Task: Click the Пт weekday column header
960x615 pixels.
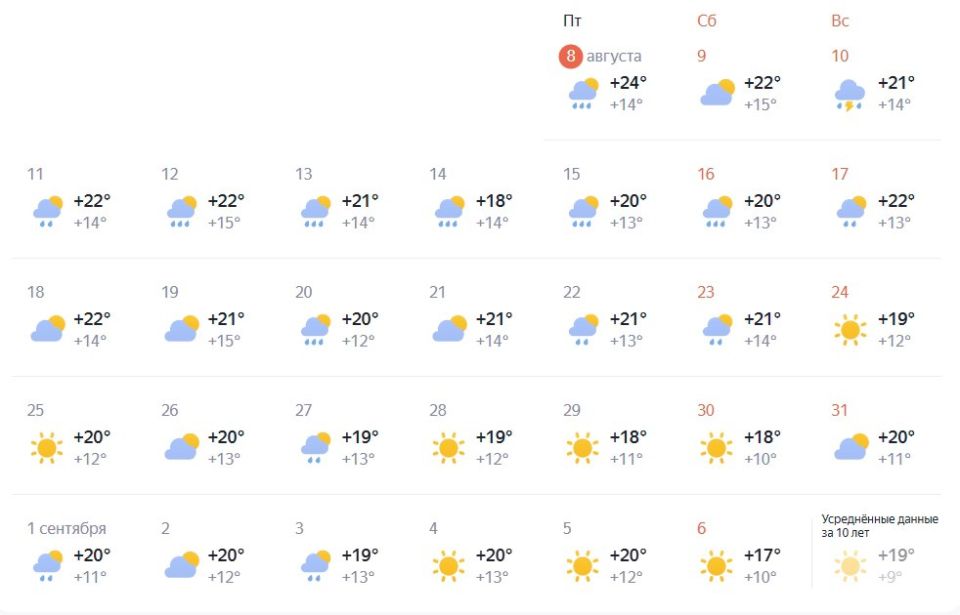Action: pos(572,21)
